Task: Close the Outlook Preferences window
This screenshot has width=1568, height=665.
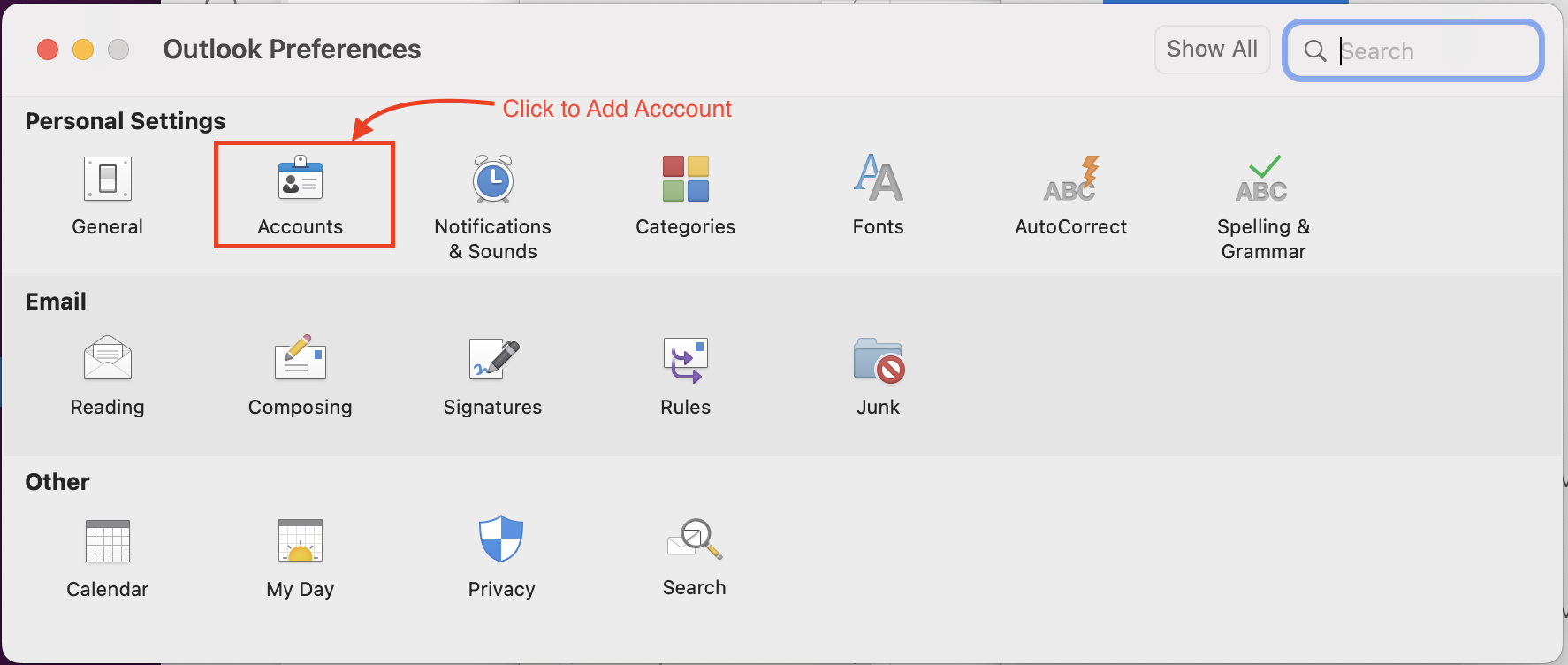Action: 48,50
